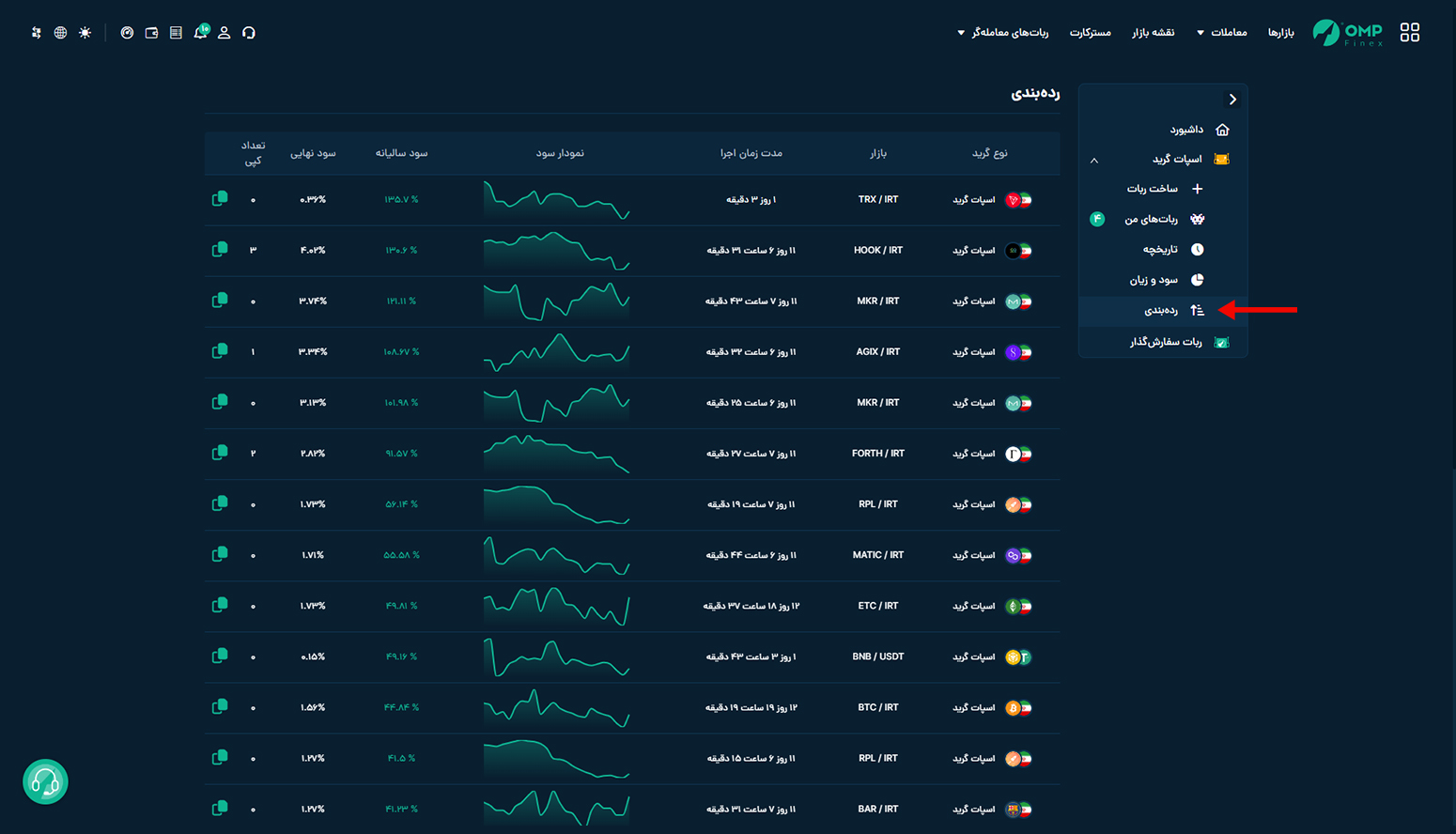Copy the MKR / IRT bot with ۱۲۱.۱۱ %

point(220,301)
